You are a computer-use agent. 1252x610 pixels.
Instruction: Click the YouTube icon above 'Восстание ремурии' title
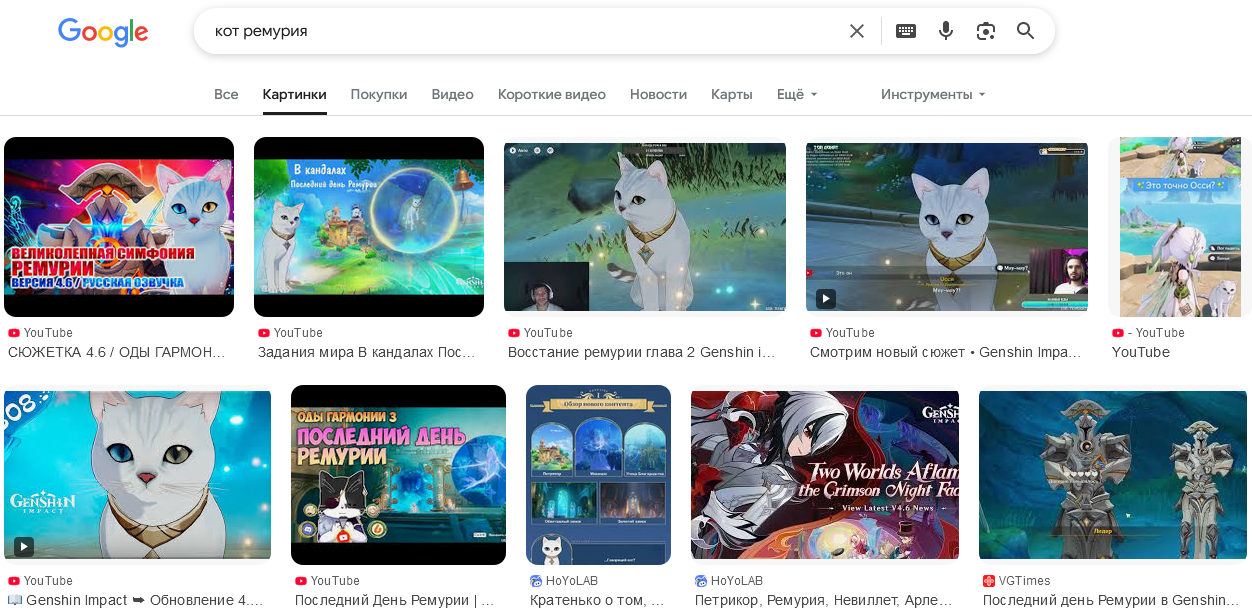[x=514, y=333]
